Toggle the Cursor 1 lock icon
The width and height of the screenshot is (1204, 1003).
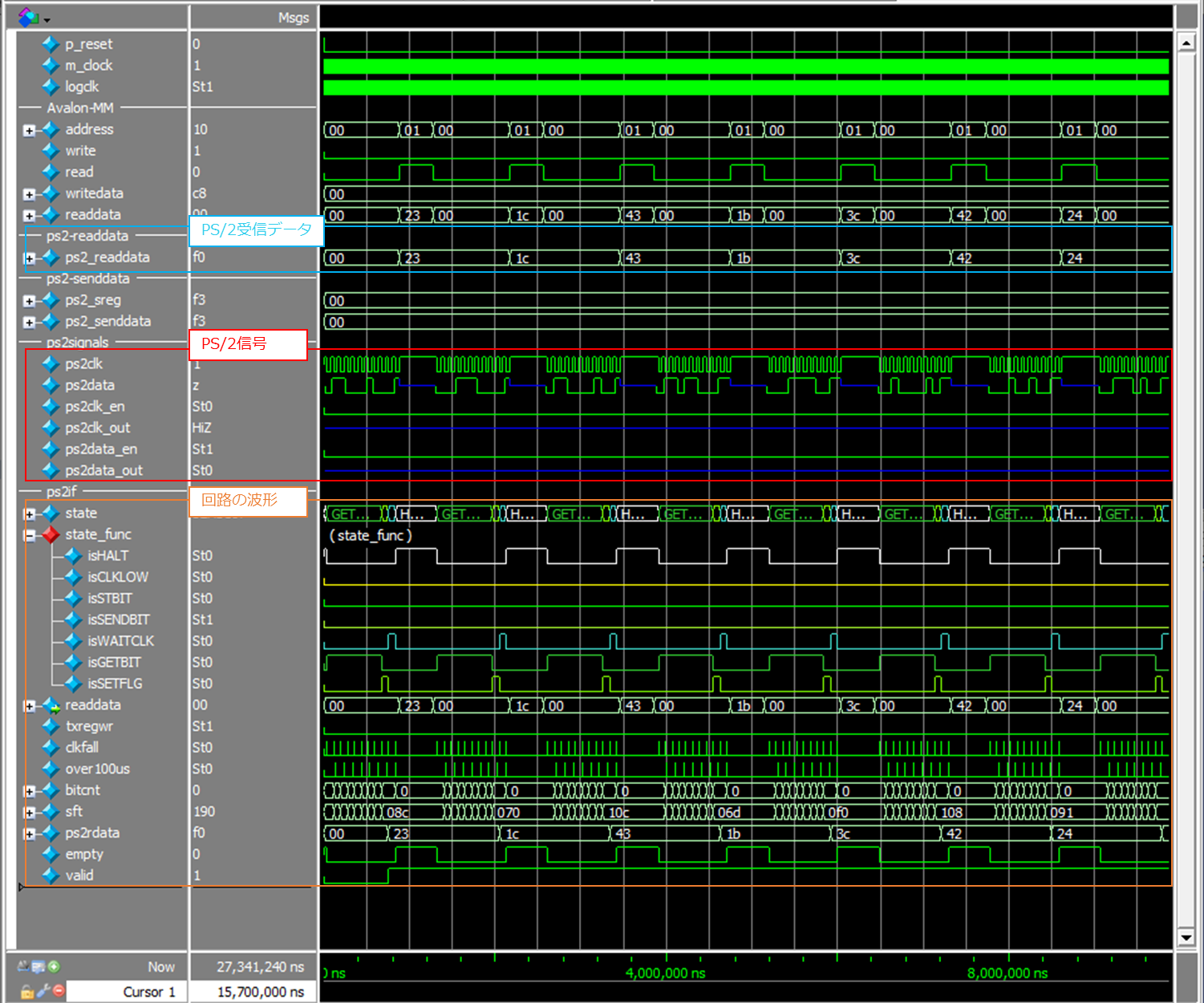26,992
